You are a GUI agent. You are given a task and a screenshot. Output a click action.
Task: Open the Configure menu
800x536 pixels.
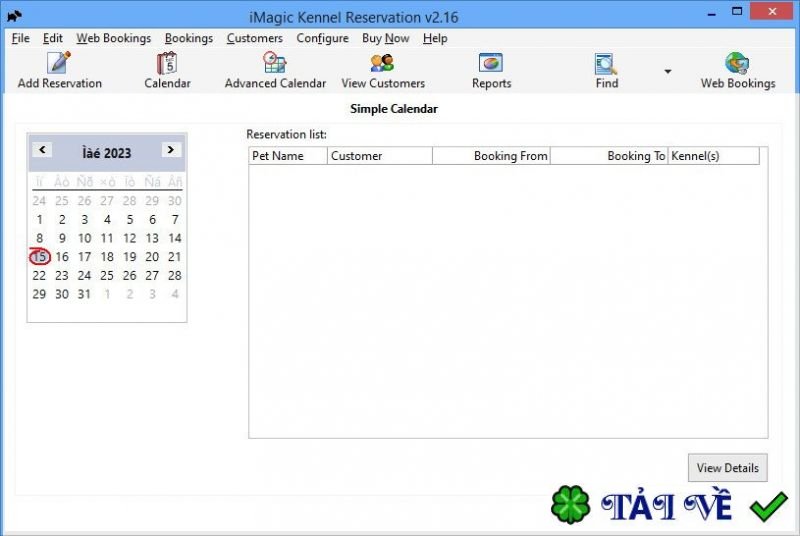tap(322, 38)
